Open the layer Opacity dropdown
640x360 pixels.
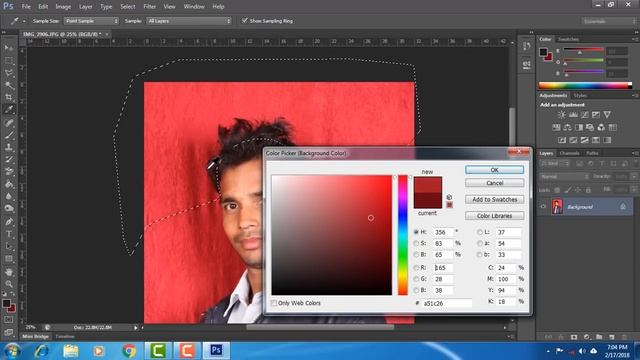[633, 177]
